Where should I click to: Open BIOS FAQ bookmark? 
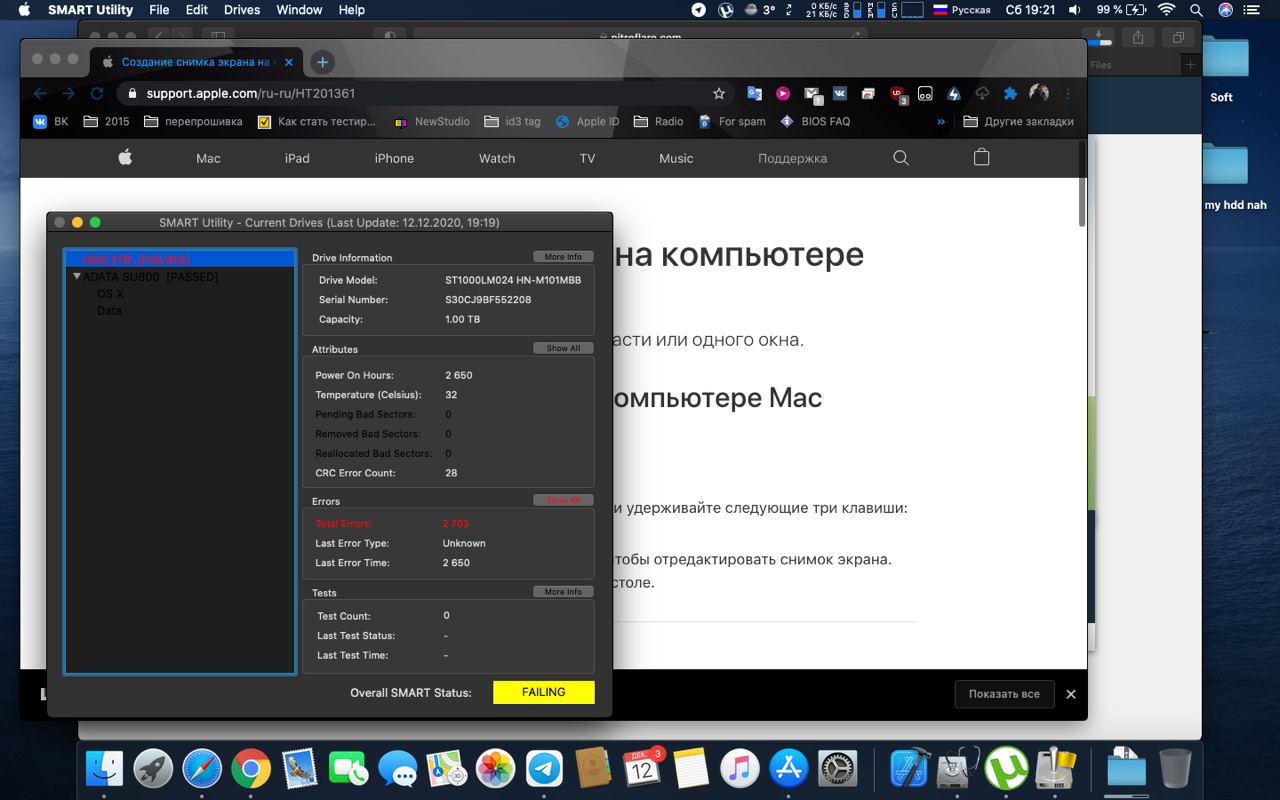[x=816, y=121]
